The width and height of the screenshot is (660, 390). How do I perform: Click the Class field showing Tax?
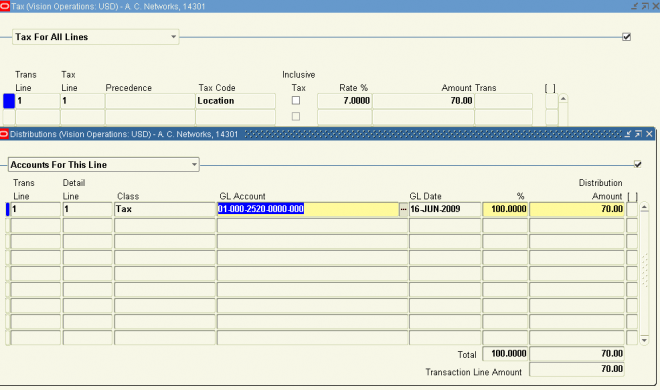(x=165, y=209)
